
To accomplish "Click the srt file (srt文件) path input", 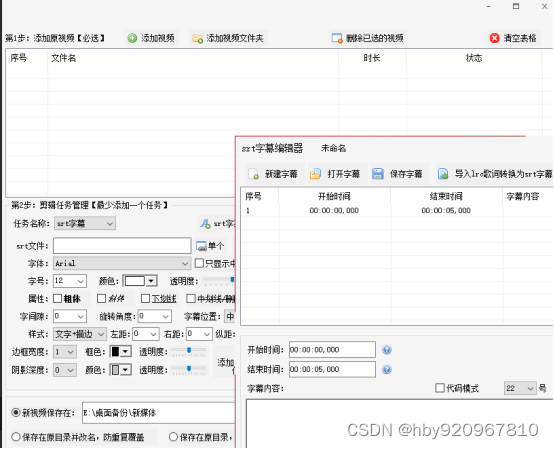I will point(122,246).
